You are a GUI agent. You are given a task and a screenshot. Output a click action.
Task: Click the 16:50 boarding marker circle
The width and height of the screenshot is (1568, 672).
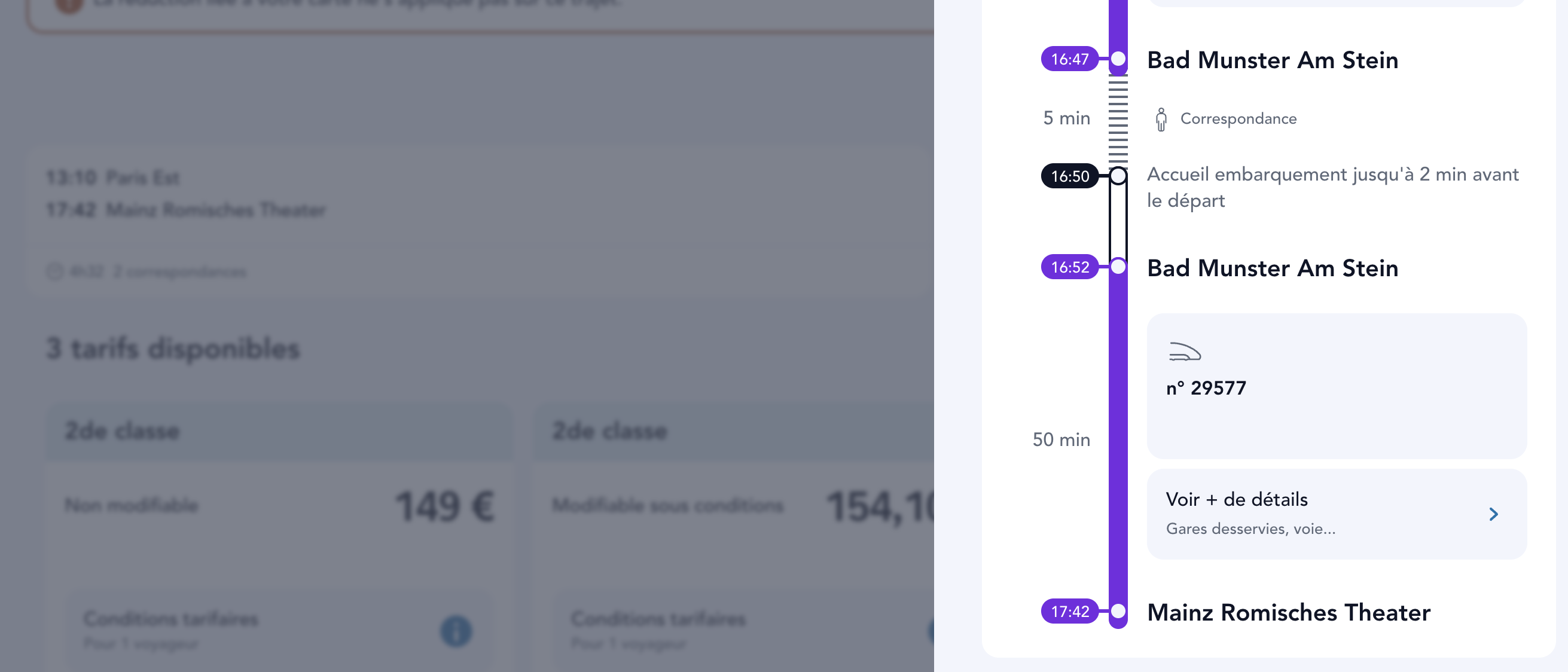coord(1118,176)
